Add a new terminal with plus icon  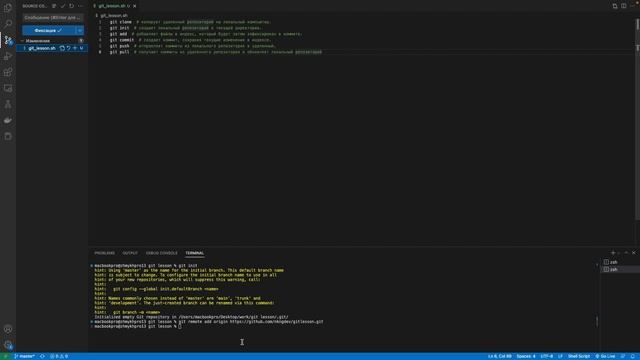pyautogui.click(x=613, y=253)
